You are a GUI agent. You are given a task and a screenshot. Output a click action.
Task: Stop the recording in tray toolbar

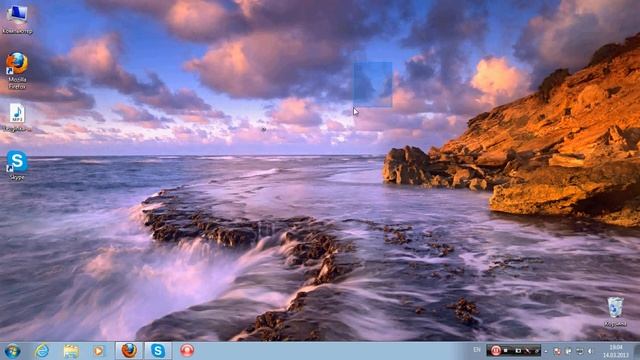click(x=506, y=351)
